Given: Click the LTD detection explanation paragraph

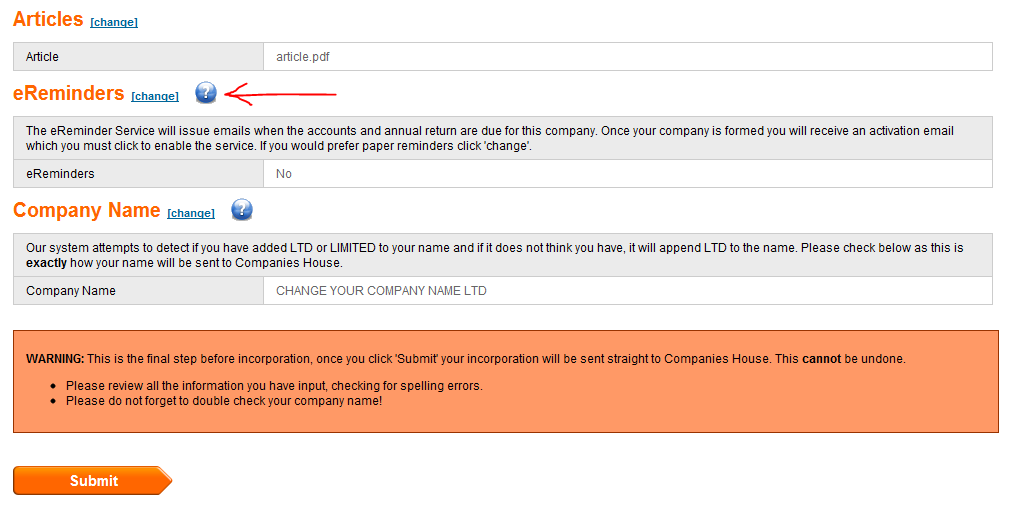Looking at the screenshot, I should pos(495,256).
